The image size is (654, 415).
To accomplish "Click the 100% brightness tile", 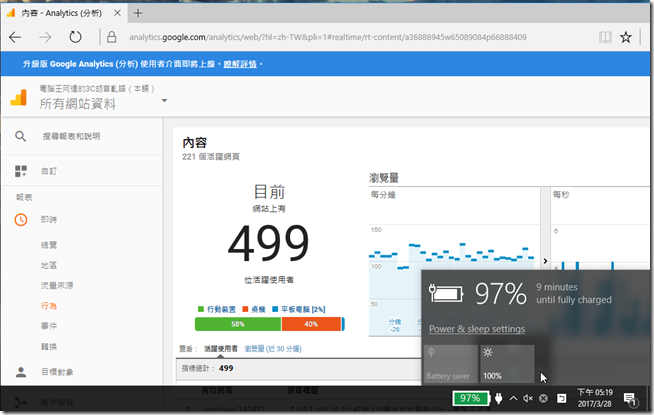I will click(x=507, y=363).
